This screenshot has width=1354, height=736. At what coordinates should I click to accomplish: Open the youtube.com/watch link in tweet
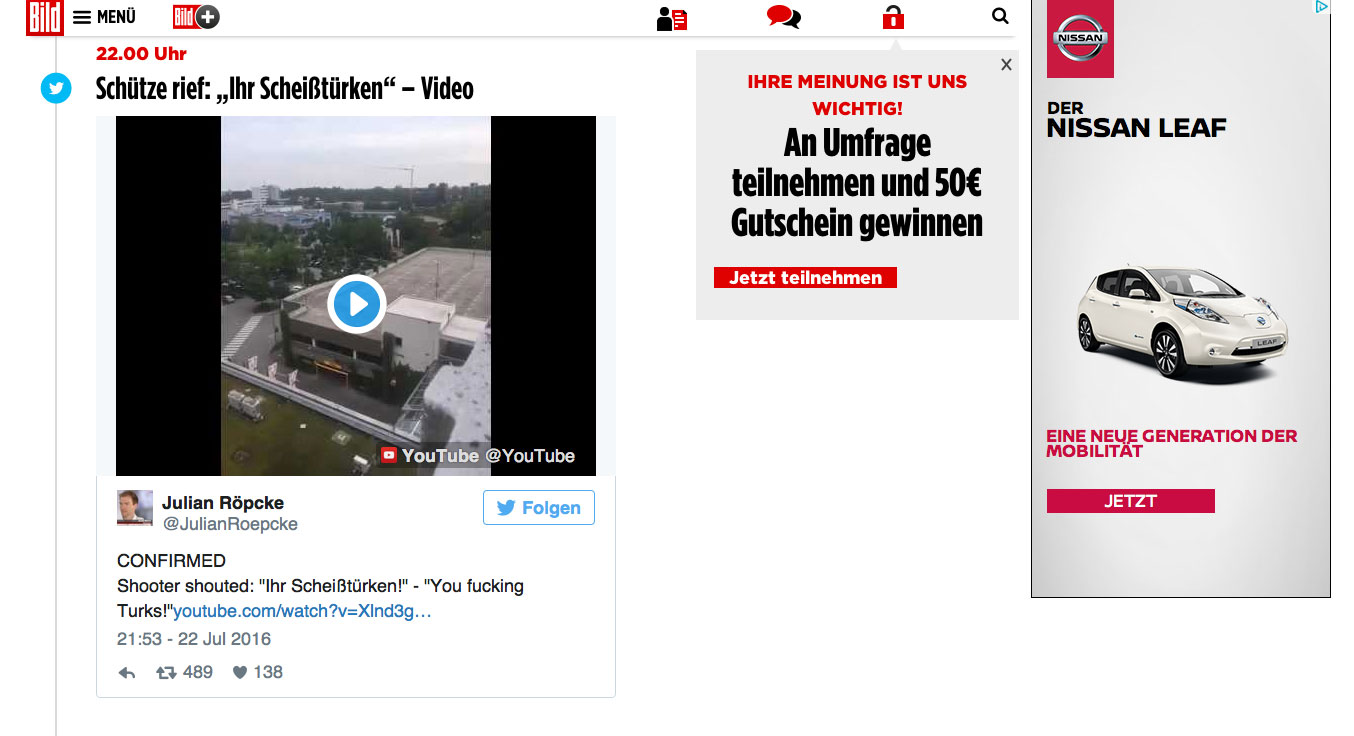pyautogui.click(x=302, y=611)
